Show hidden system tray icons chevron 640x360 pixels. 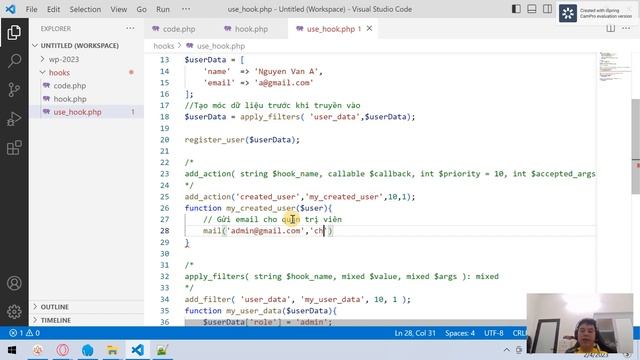pyautogui.click(x=507, y=350)
